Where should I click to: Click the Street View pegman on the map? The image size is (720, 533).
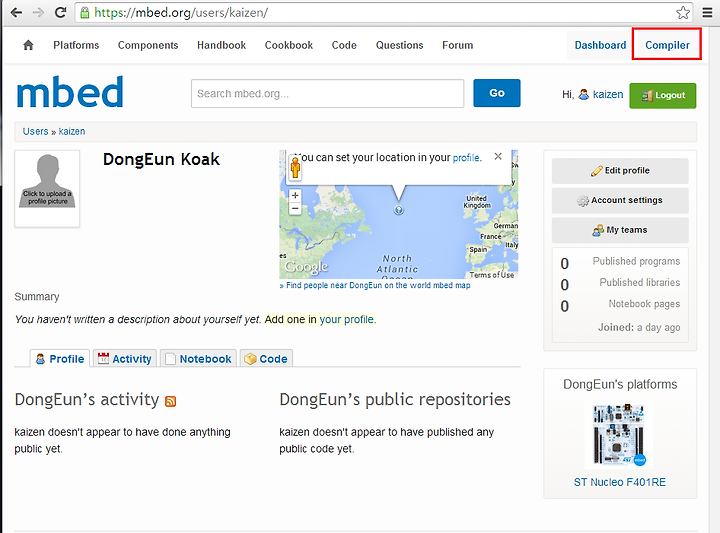tap(295, 167)
